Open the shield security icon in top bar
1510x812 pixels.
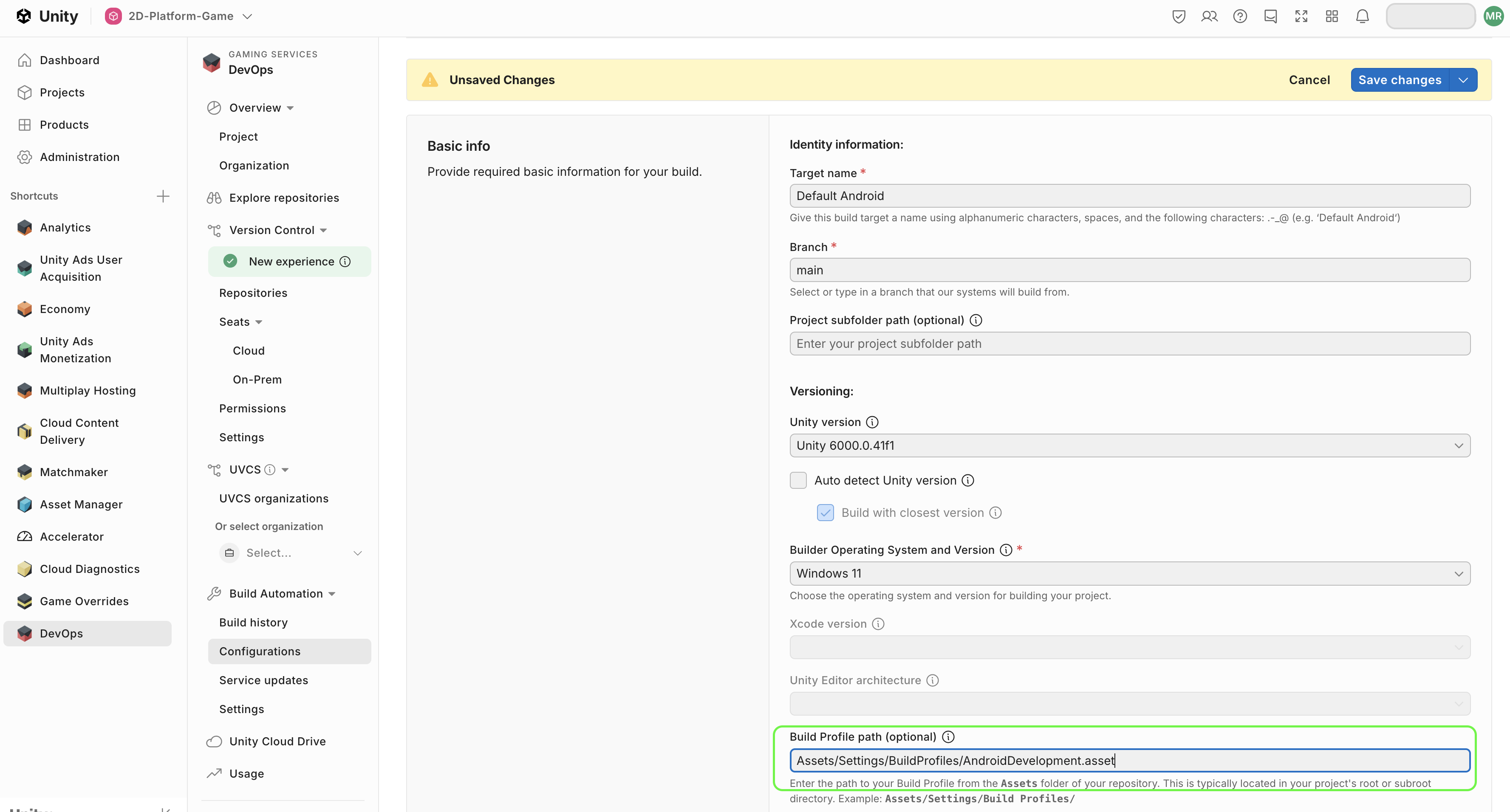click(x=1179, y=17)
